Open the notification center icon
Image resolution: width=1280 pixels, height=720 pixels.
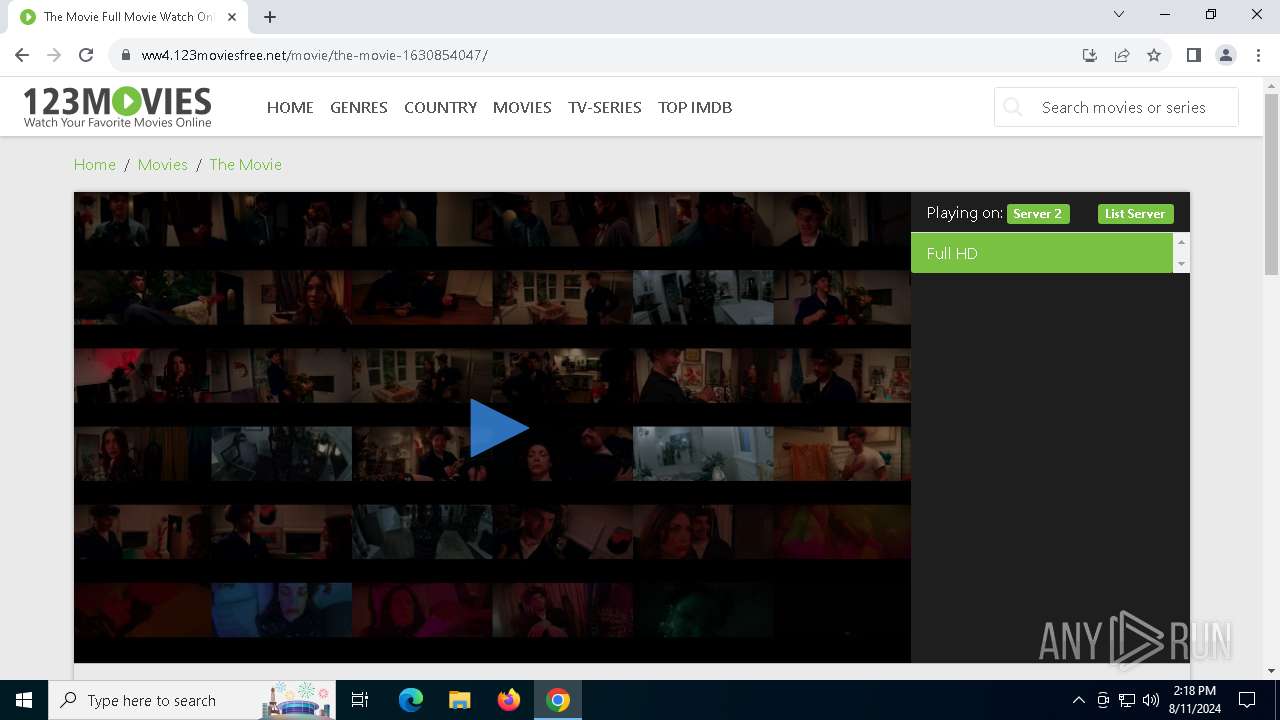tap(1247, 700)
